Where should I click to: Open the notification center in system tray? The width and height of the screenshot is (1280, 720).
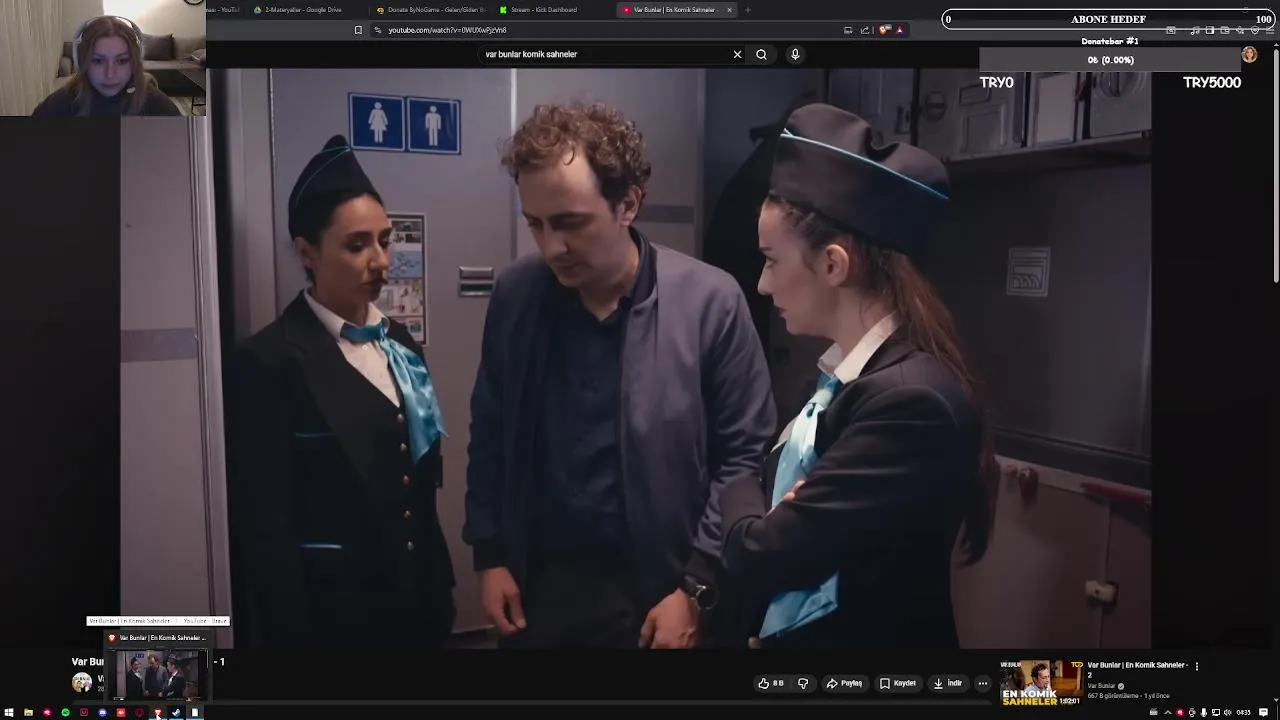tap(1264, 713)
